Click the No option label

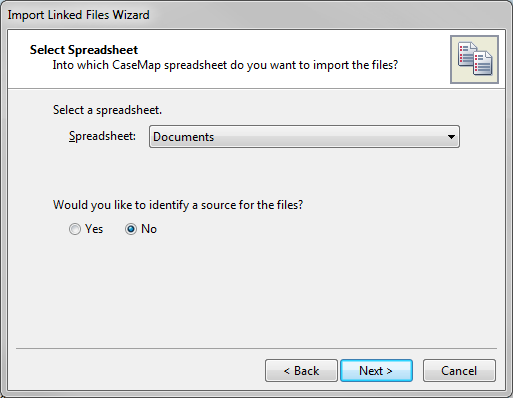click(149, 229)
